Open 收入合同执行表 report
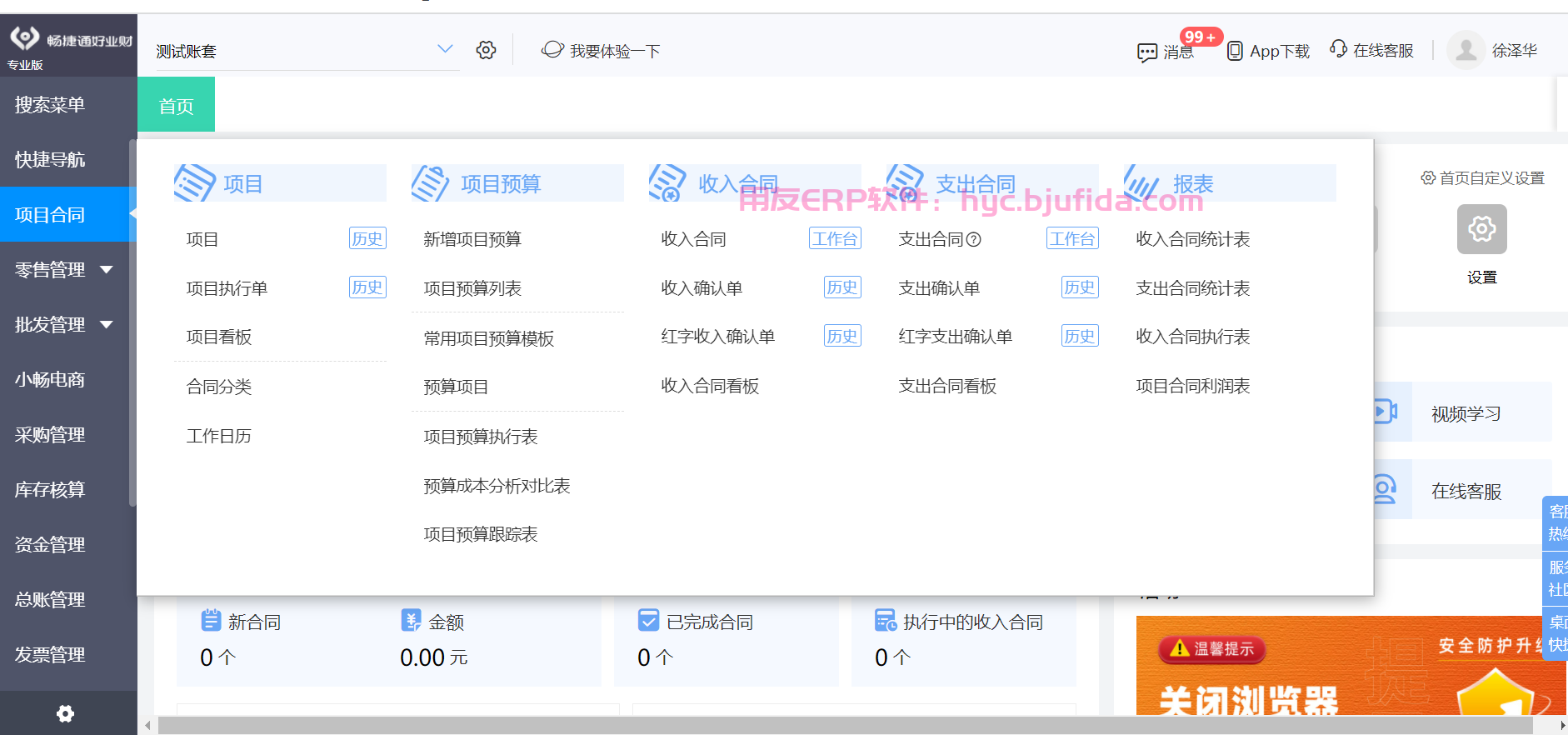This screenshot has height=735, width=1568. tap(1193, 337)
